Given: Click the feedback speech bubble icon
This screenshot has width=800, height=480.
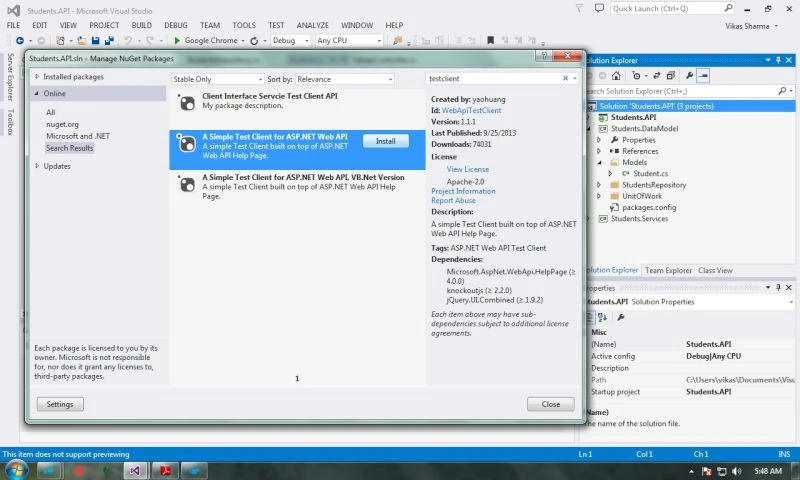Looking at the screenshot, I should pyautogui.click(x=599, y=8).
